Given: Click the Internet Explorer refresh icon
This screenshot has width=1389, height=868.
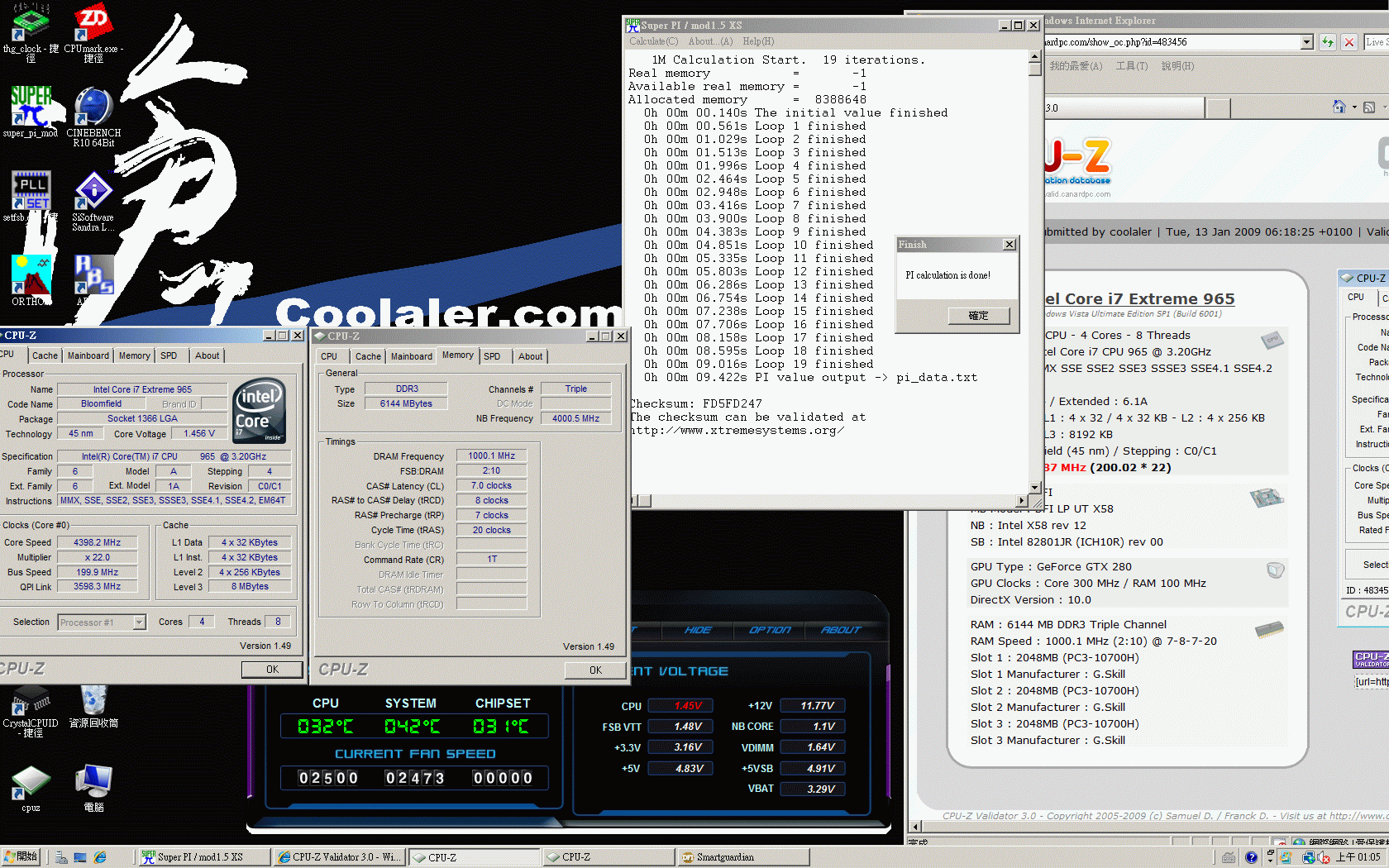Looking at the screenshot, I should point(1328,42).
